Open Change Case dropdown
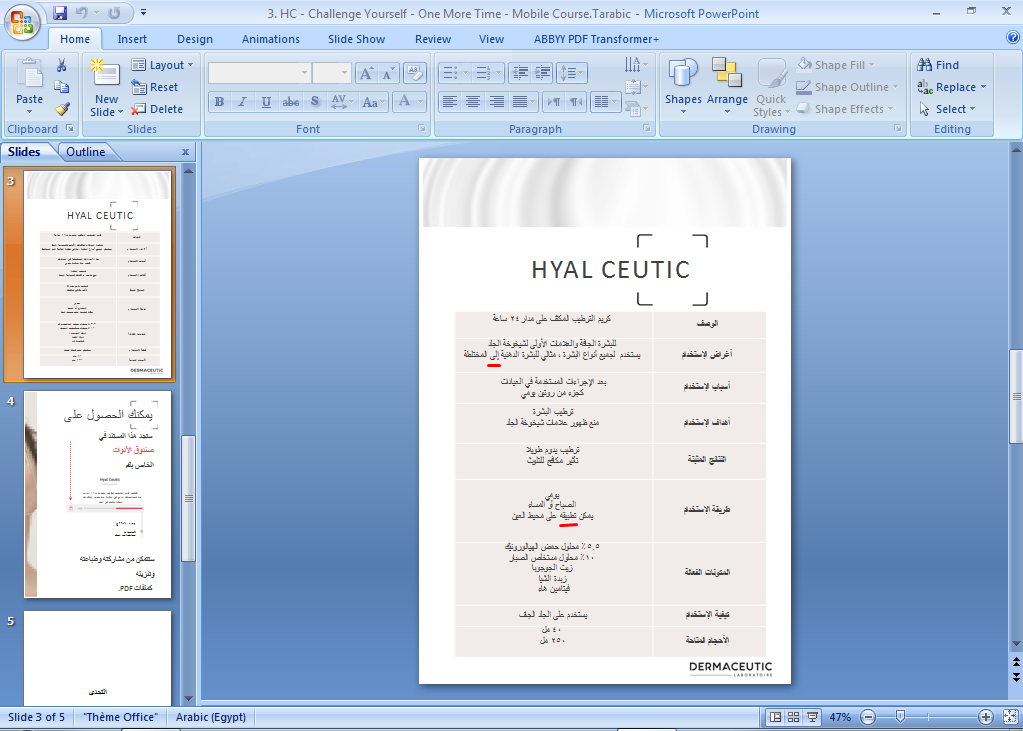 tap(374, 101)
